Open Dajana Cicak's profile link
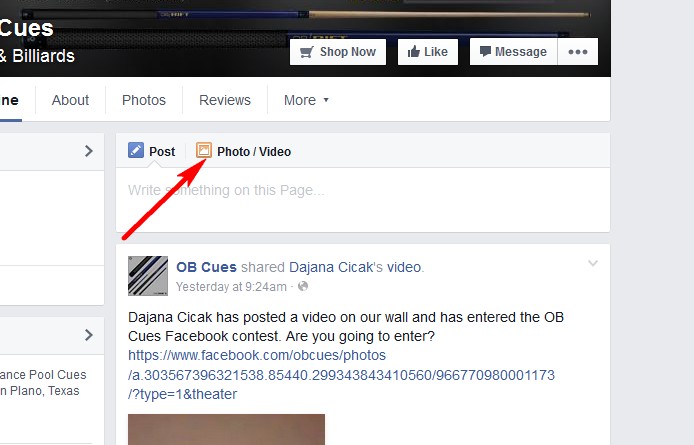 pos(331,267)
